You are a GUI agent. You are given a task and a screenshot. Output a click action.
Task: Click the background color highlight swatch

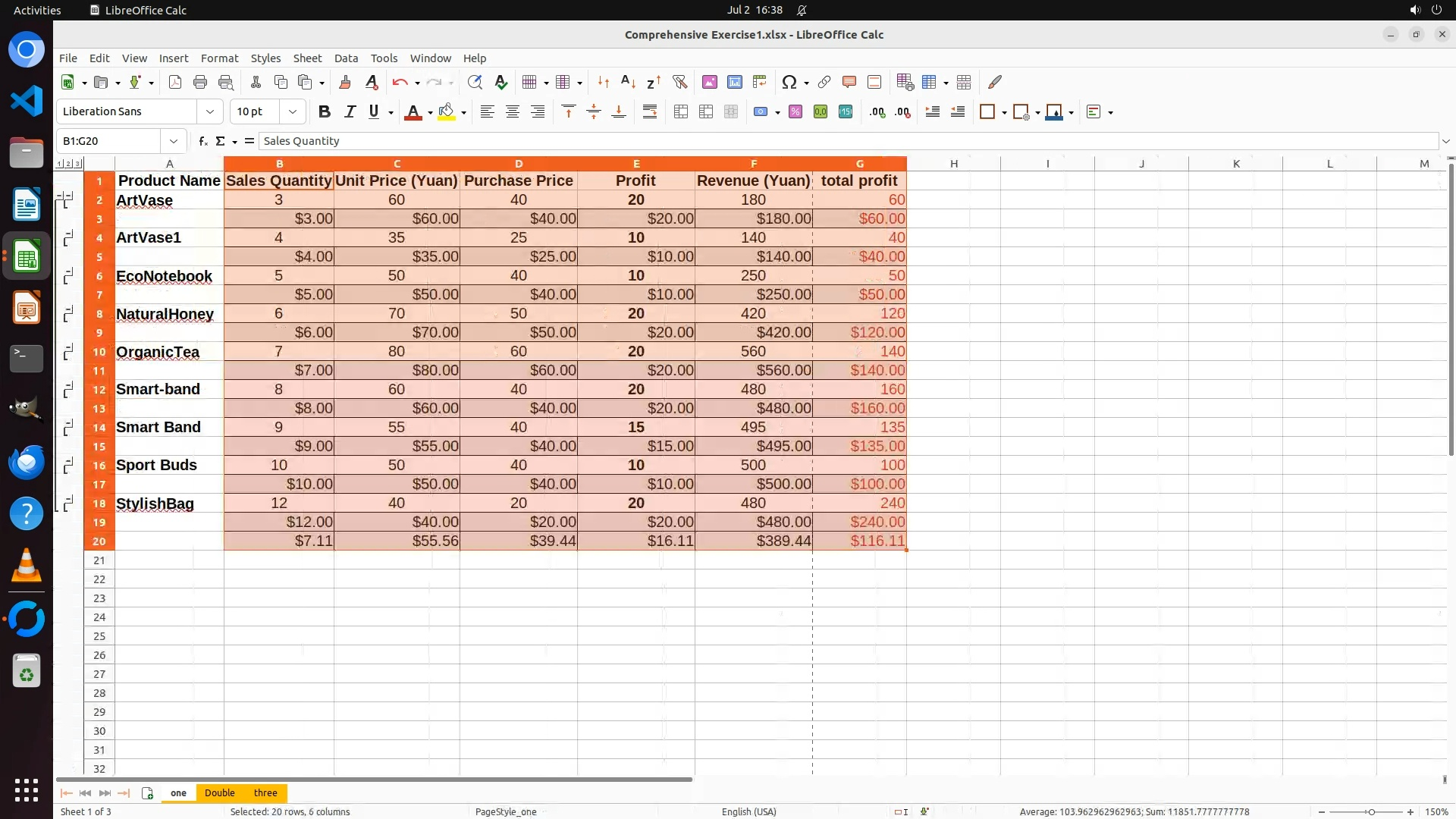click(x=446, y=111)
